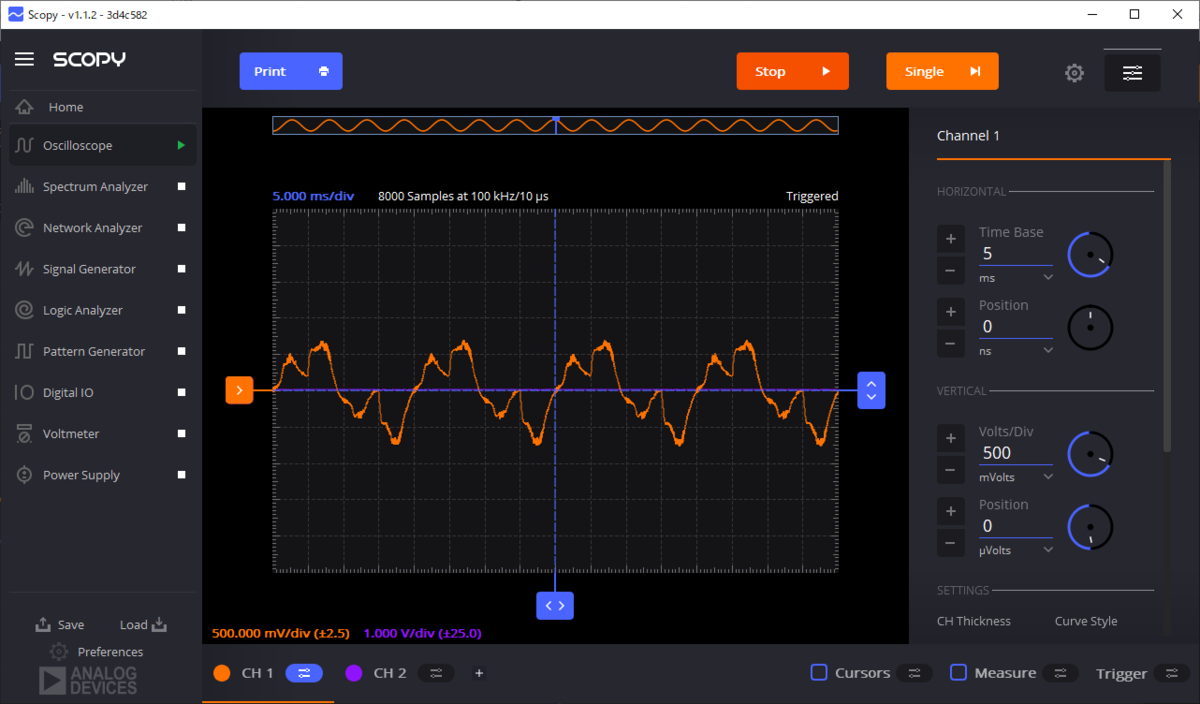Click the vertical Position knob
This screenshot has width=1200, height=704.
click(1090, 527)
